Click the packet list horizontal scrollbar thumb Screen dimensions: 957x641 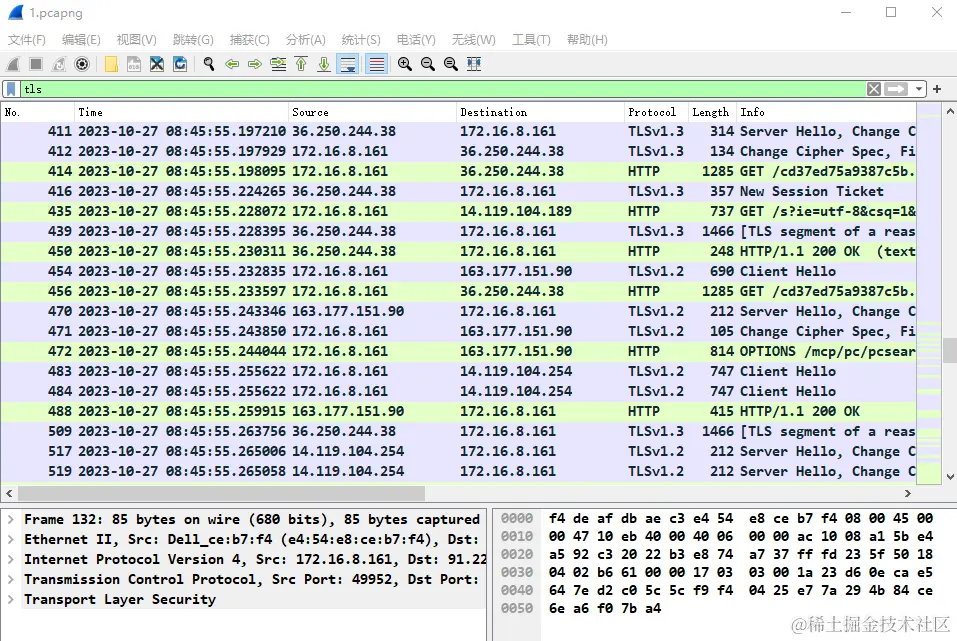point(222,493)
